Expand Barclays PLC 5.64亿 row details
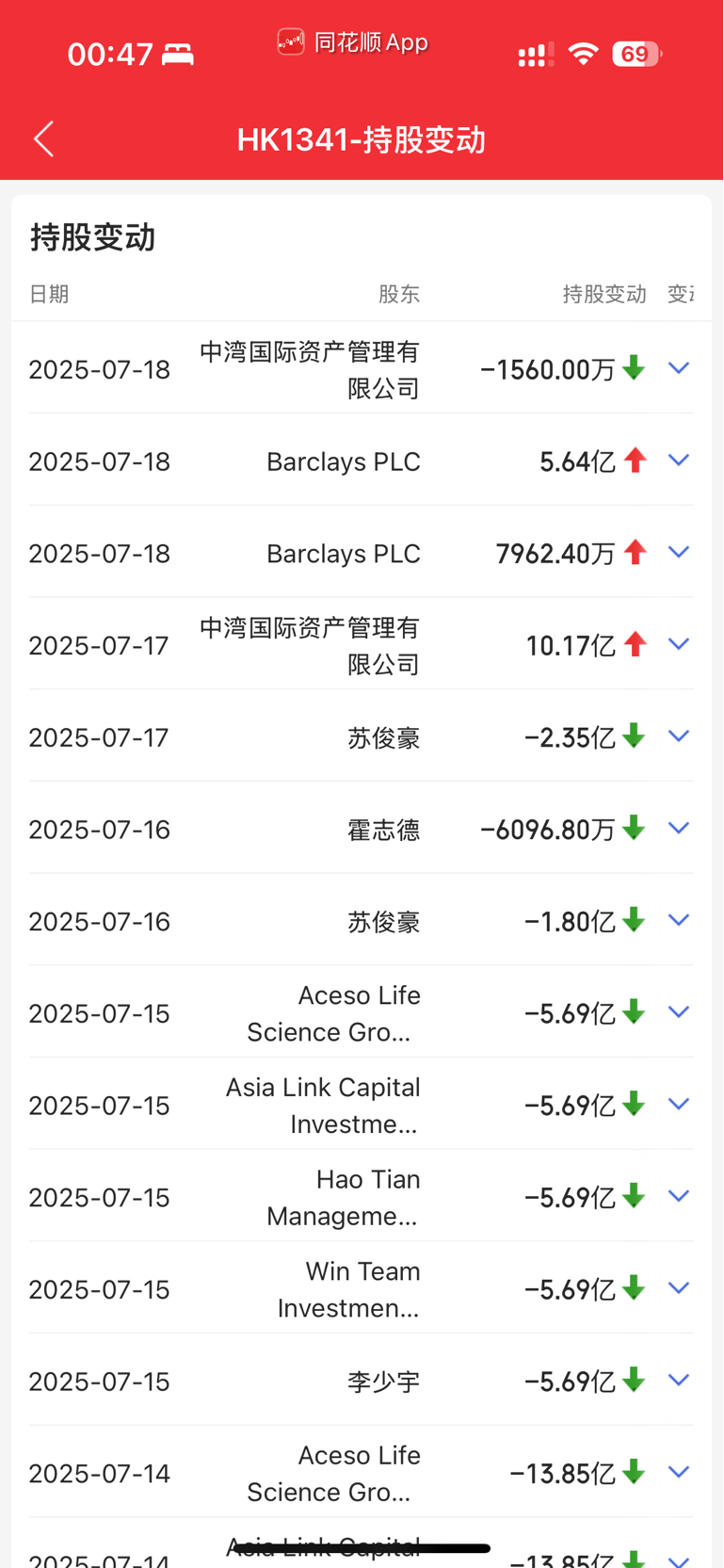Viewport: 724px width, 1568px height. point(679,461)
